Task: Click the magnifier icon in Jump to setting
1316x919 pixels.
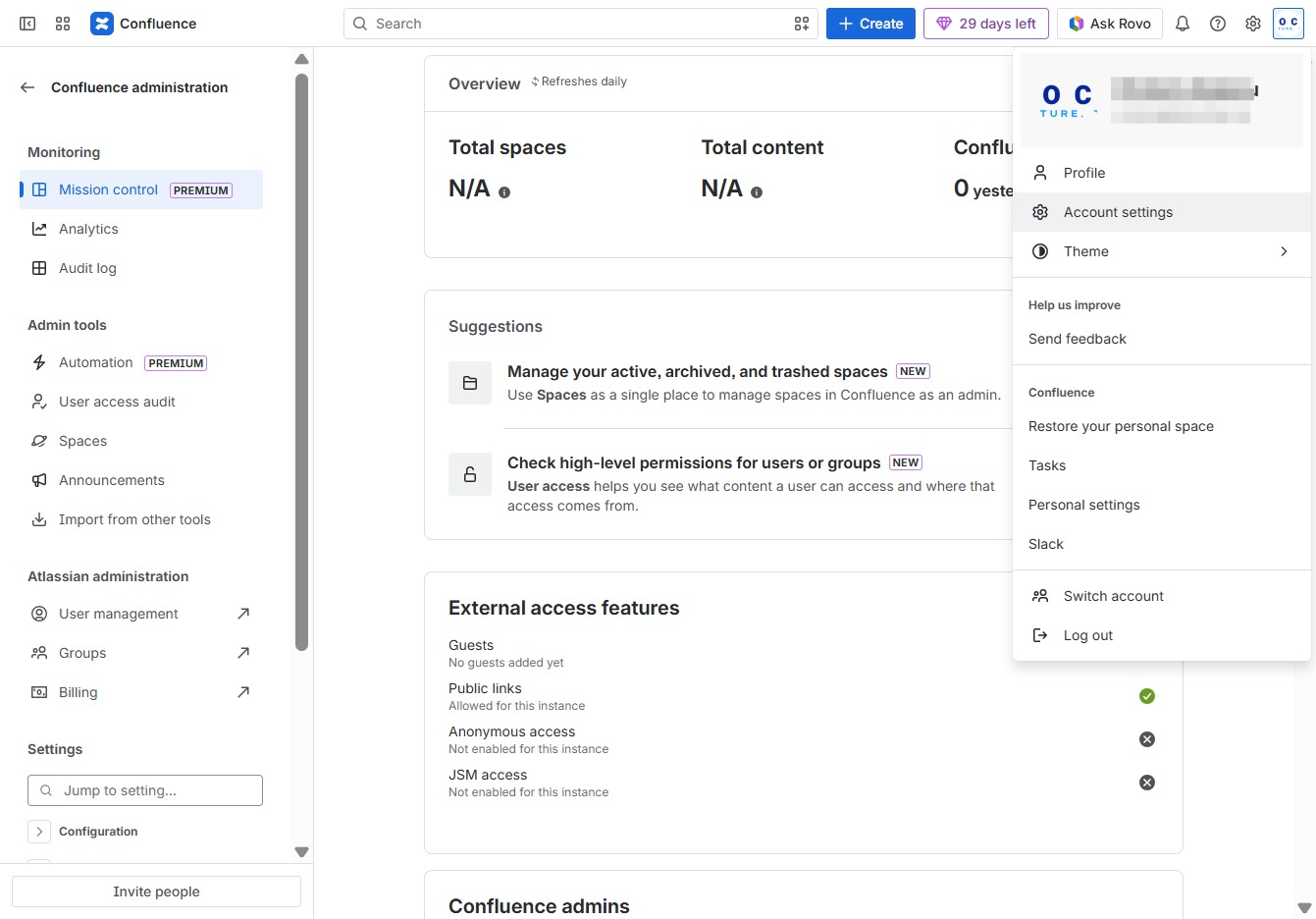Action: (x=46, y=790)
